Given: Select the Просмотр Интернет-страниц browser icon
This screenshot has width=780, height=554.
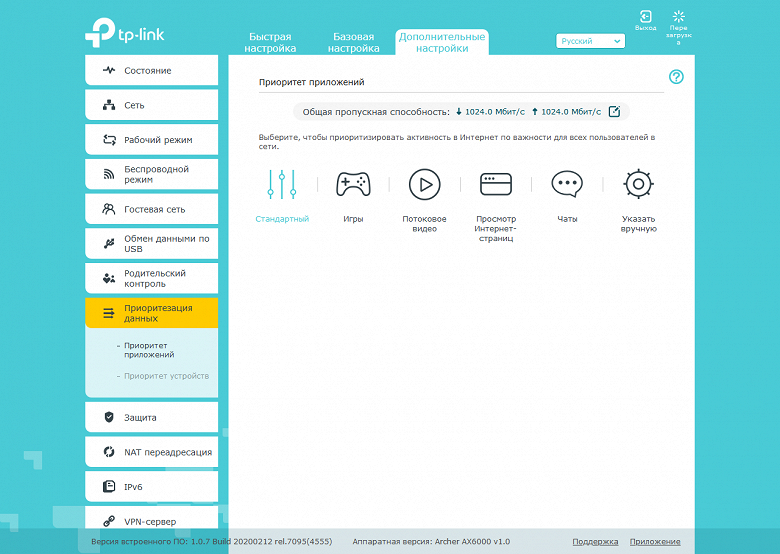Looking at the screenshot, I should tap(496, 185).
